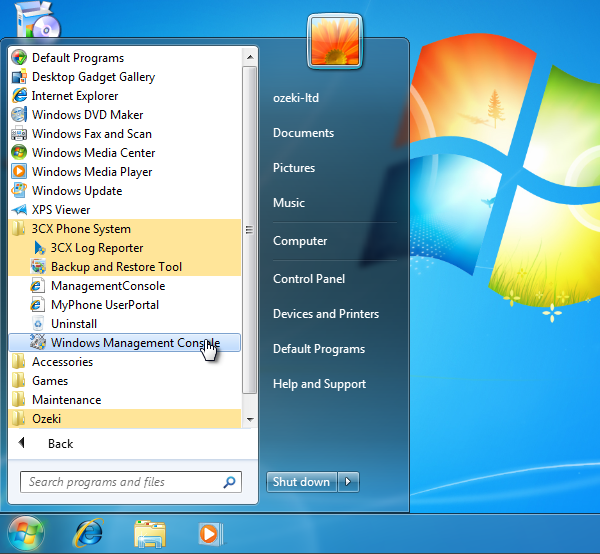Select the Uninstall text entry
This screenshot has width=600, height=554.
point(74,324)
